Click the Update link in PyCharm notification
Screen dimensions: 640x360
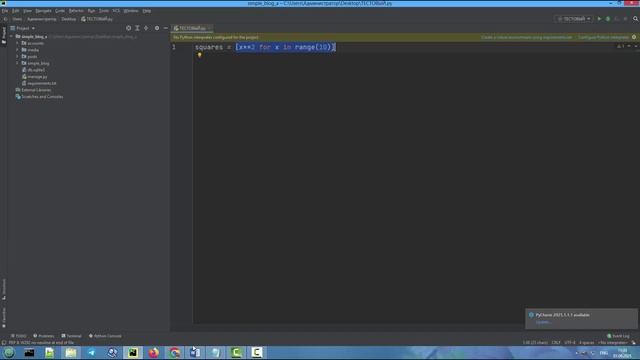(x=543, y=322)
